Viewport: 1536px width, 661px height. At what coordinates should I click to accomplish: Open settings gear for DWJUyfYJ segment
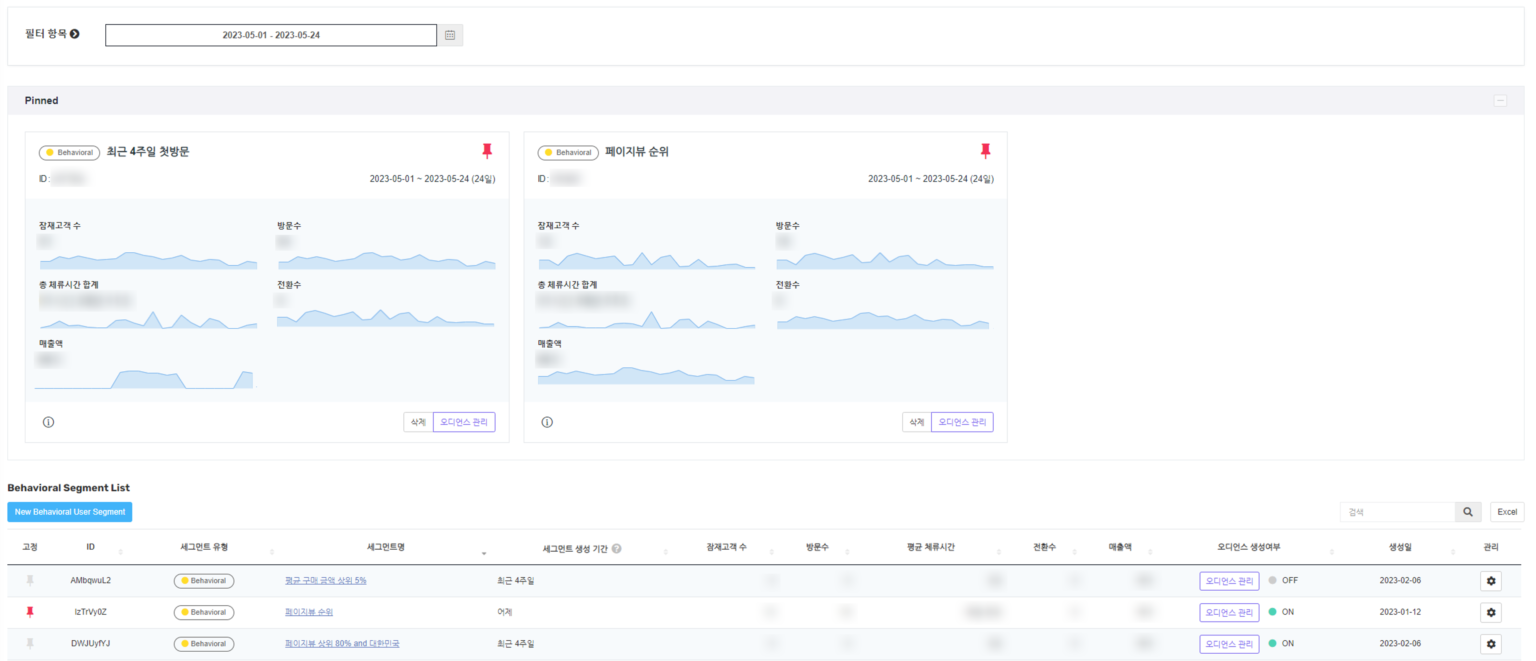click(x=1491, y=643)
